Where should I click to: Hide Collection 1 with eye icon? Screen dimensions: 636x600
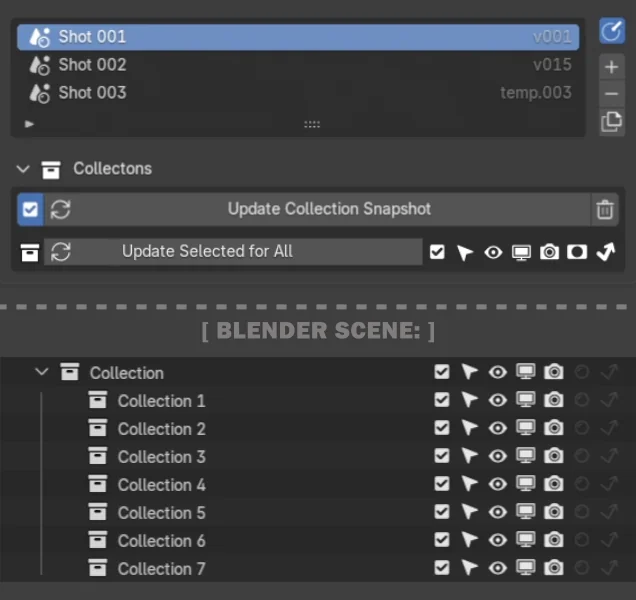(498, 400)
